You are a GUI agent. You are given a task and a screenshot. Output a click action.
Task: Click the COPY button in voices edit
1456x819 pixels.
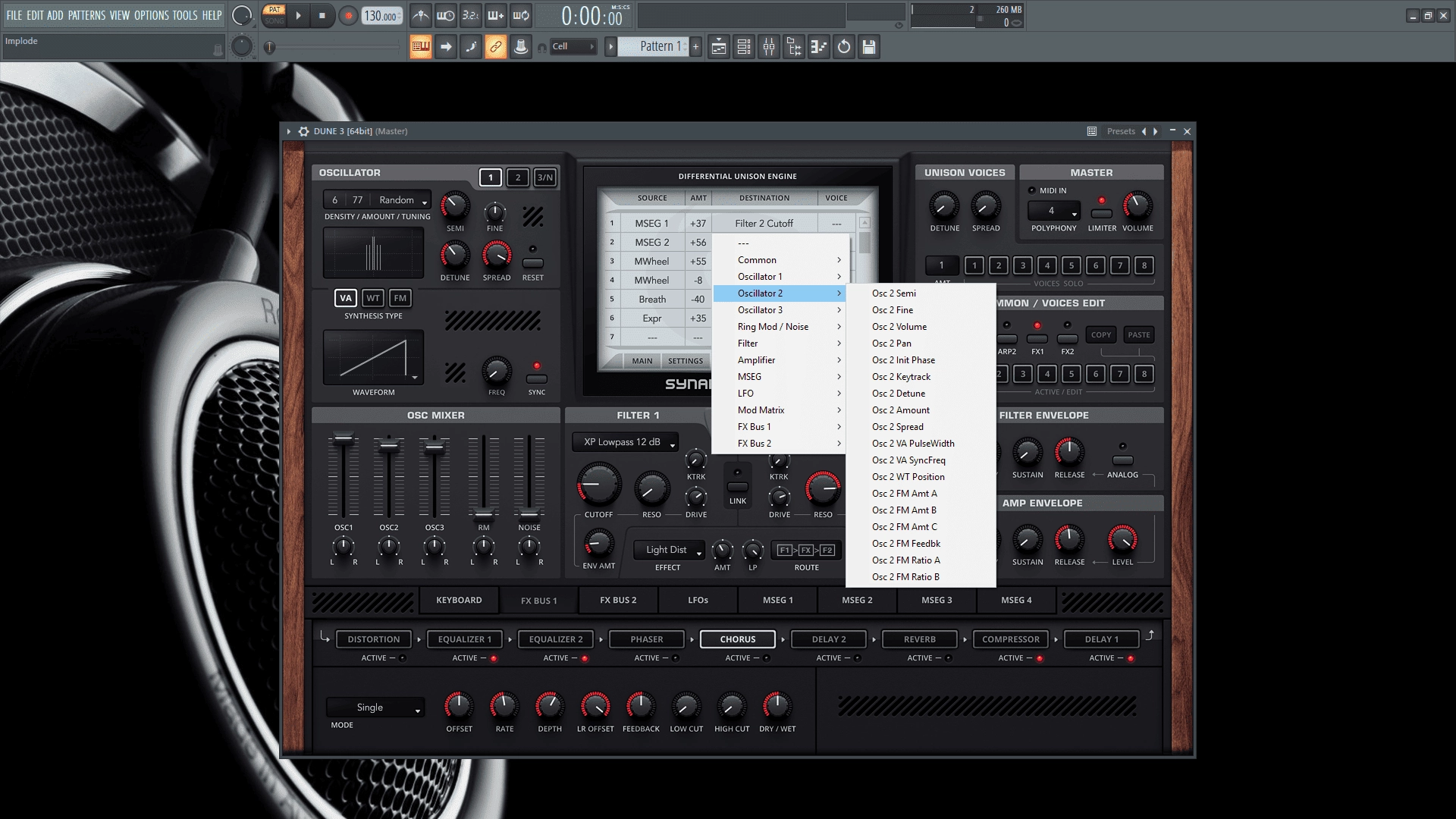point(1101,334)
